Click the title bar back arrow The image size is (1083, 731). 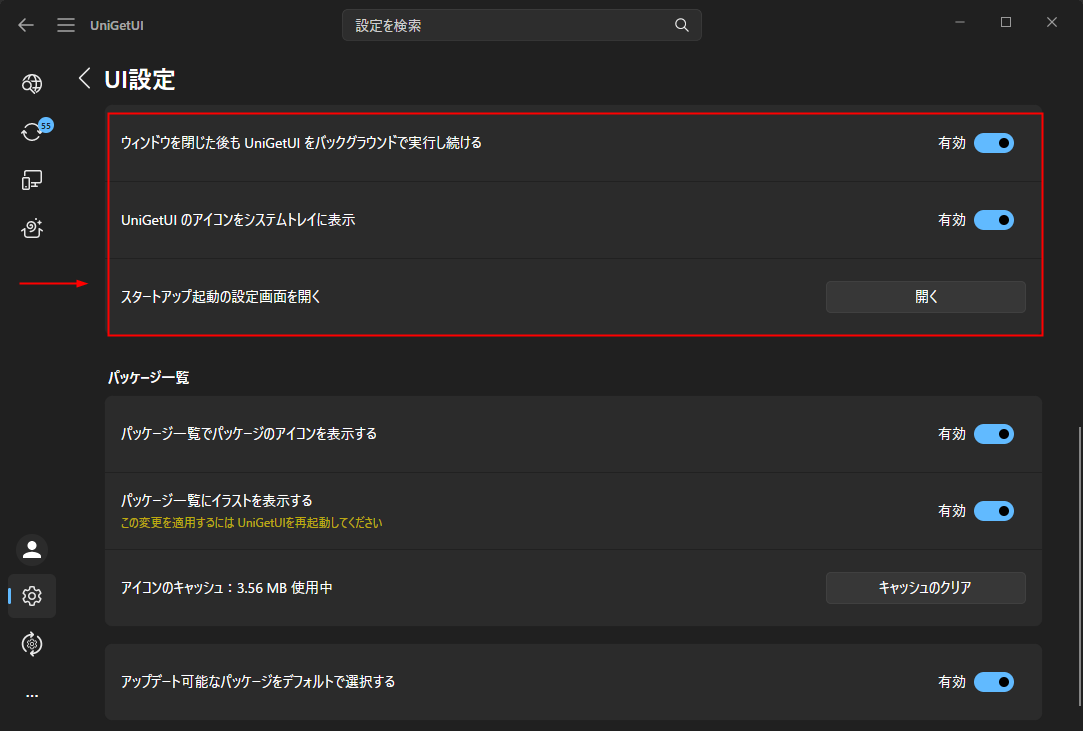pos(26,25)
